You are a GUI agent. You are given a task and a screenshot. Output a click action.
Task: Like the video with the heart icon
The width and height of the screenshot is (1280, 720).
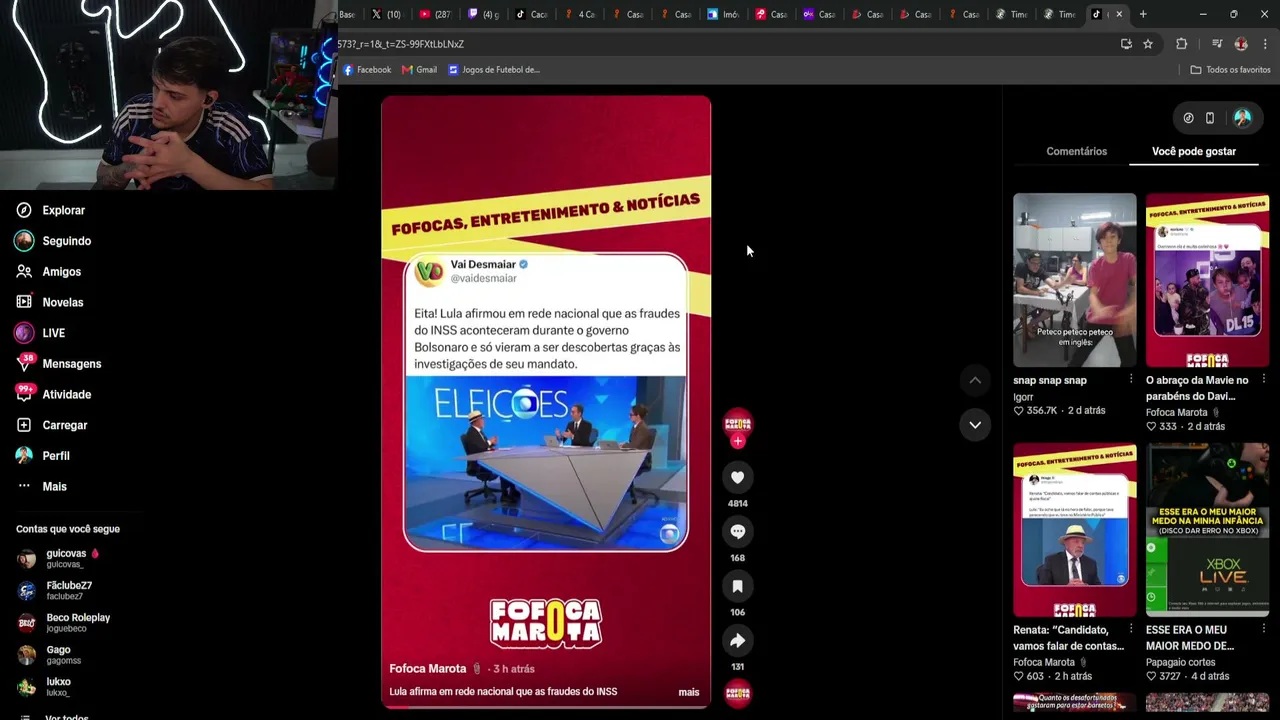tap(737, 478)
